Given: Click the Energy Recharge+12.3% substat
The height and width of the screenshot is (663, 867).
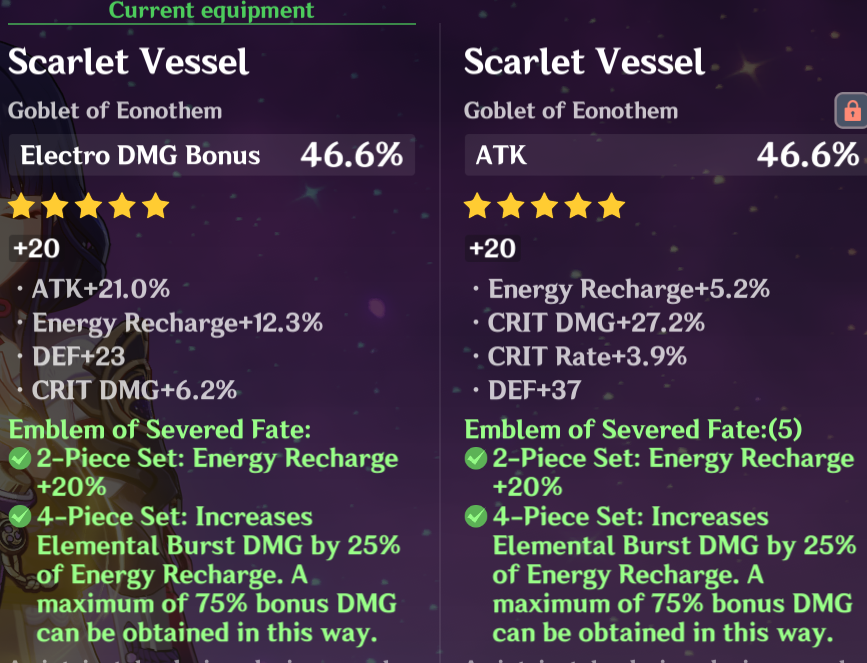Looking at the screenshot, I should [x=177, y=323].
